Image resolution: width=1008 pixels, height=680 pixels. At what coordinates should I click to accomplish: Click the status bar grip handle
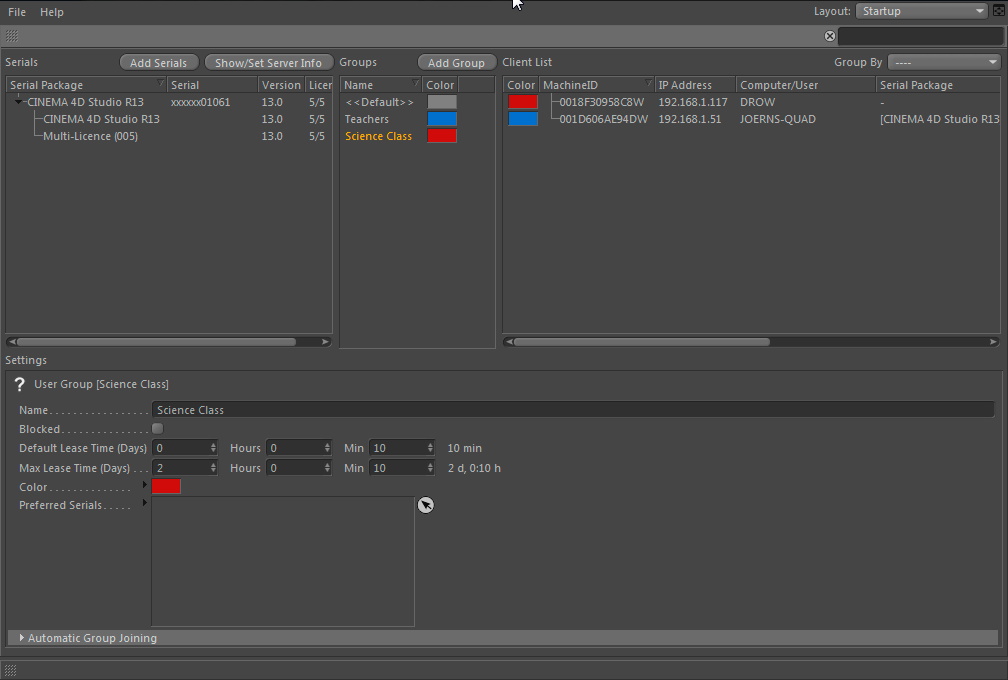point(10,670)
